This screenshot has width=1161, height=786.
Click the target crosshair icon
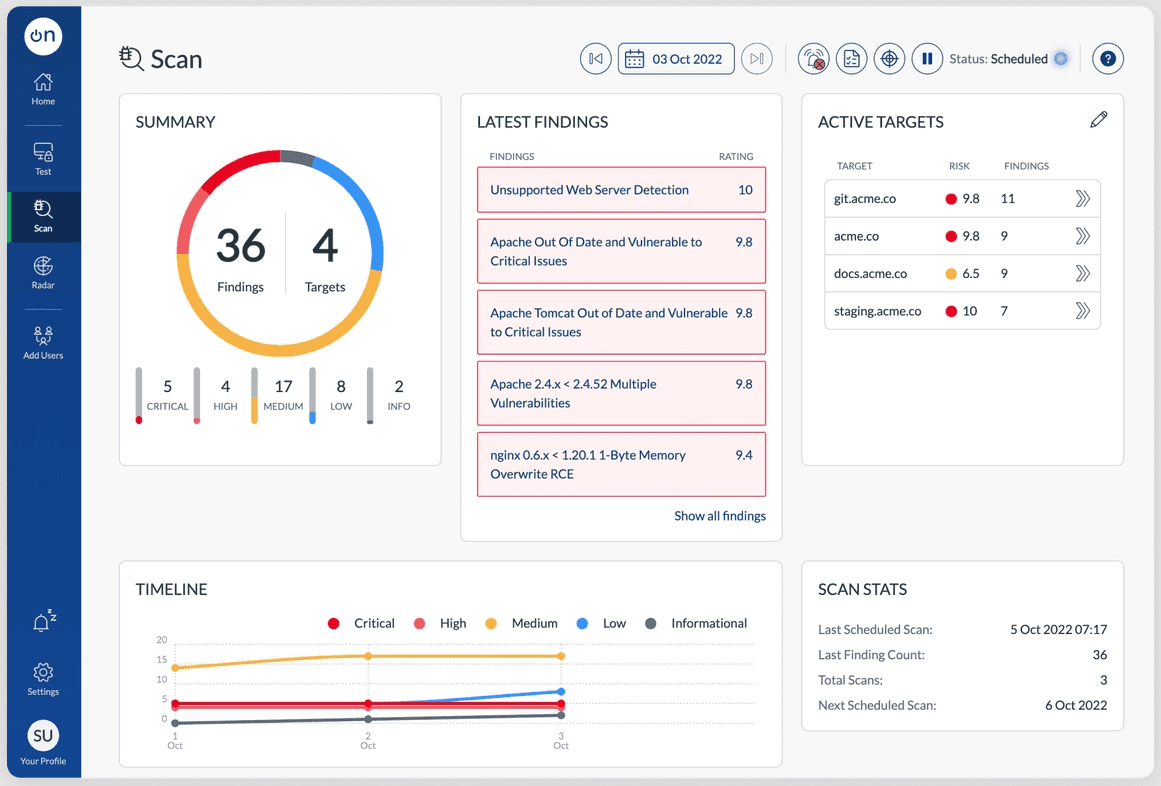tap(889, 58)
